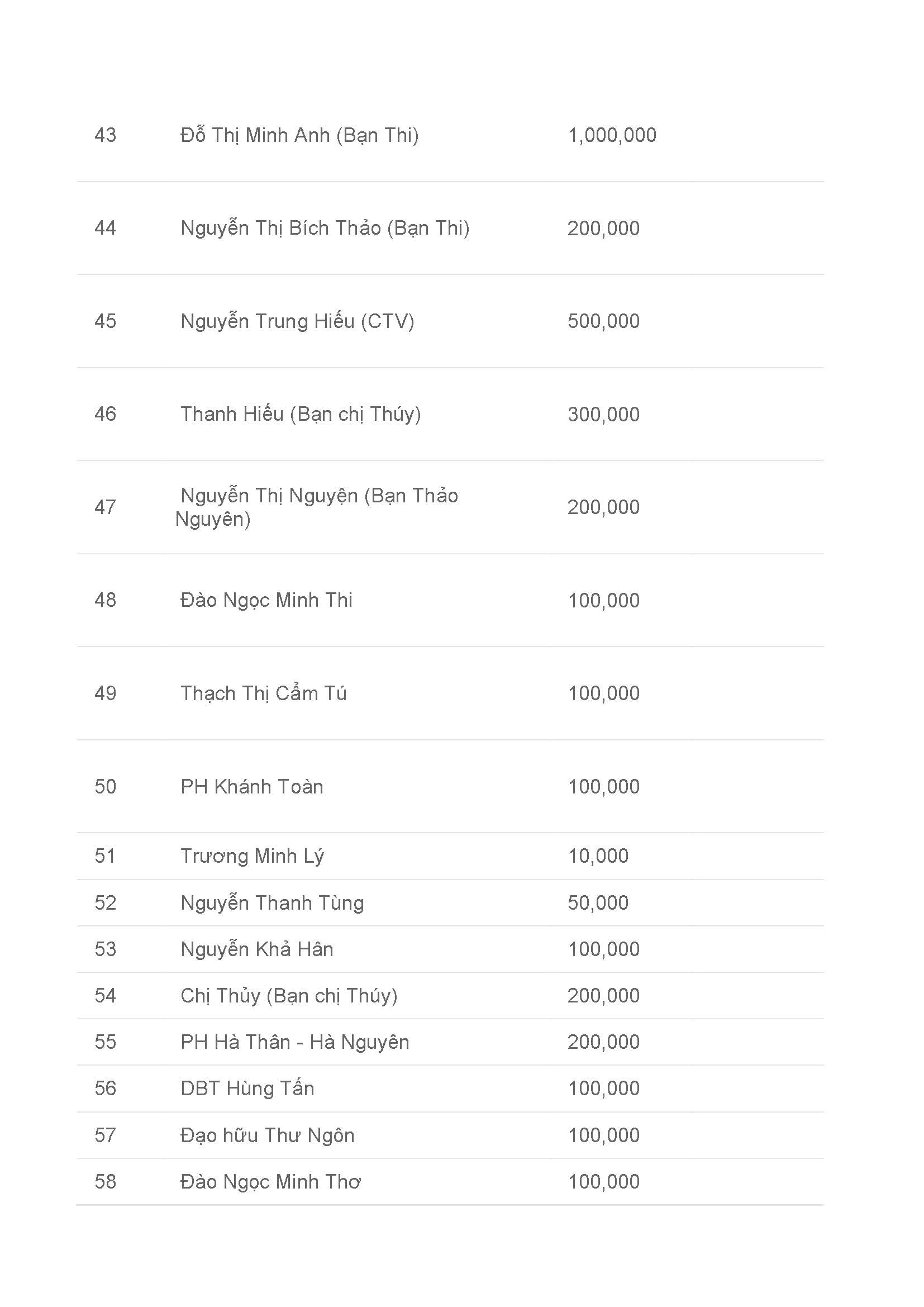Select row number 44
The image size is (924, 1307).
(105, 229)
